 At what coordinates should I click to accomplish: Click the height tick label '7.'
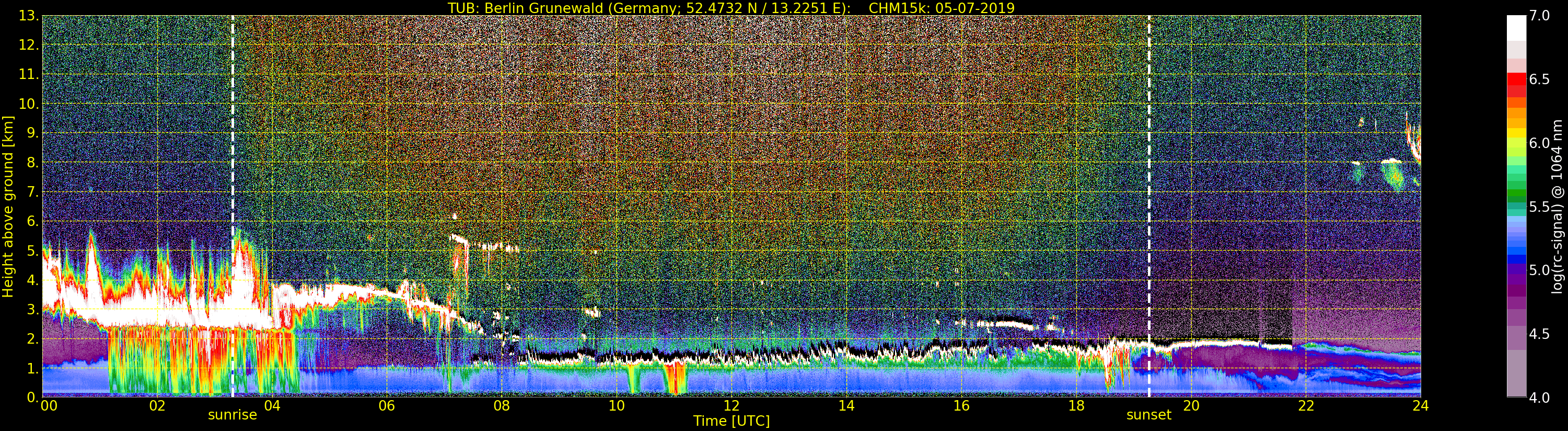pyautogui.click(x=32, y=192)
